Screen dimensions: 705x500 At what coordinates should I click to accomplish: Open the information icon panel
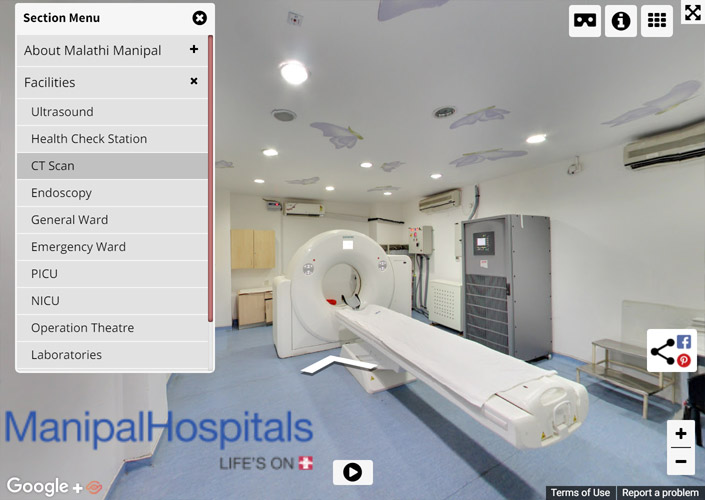620,21
